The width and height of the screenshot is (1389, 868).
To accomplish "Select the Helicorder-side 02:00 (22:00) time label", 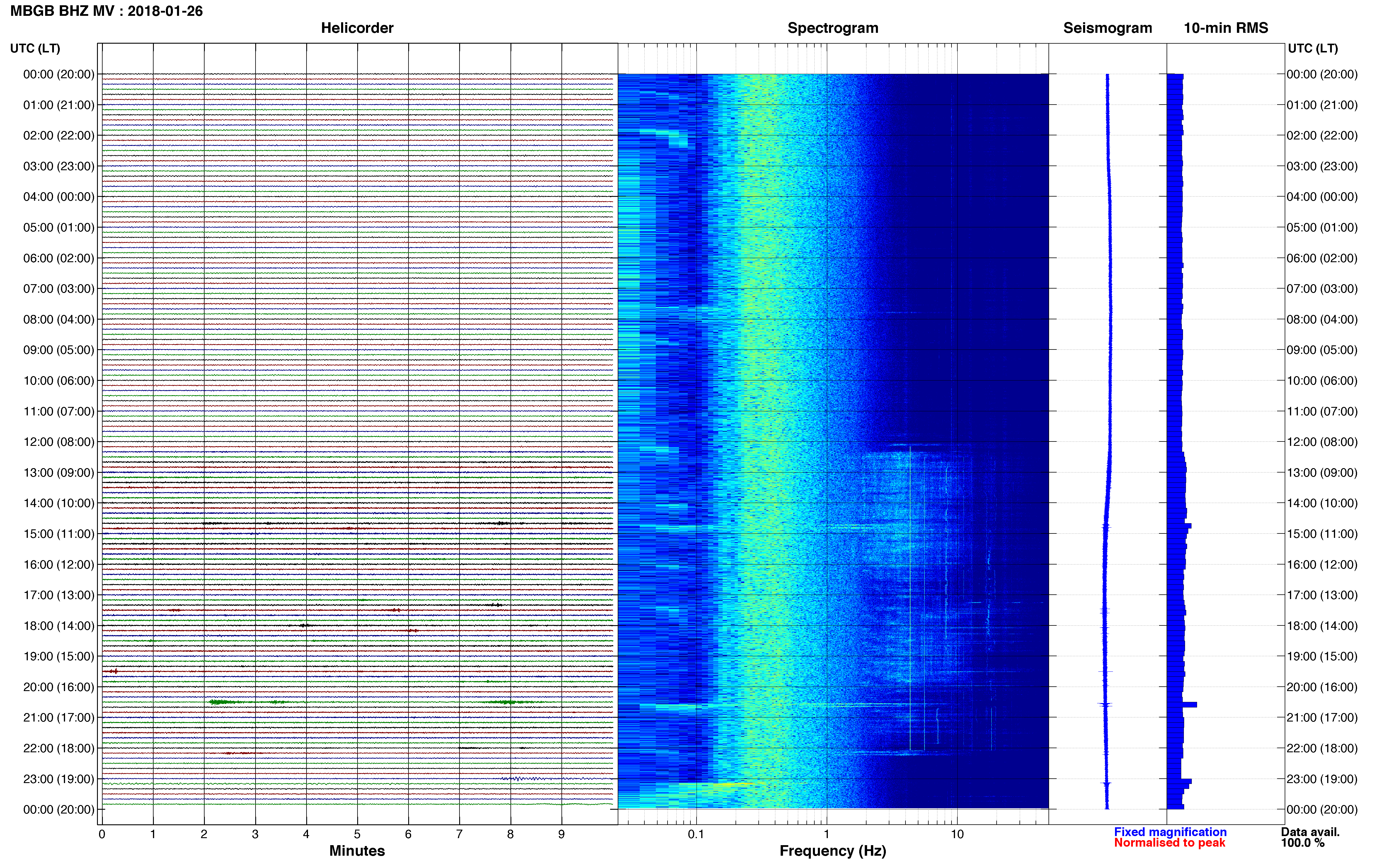I will coord(59,135).
